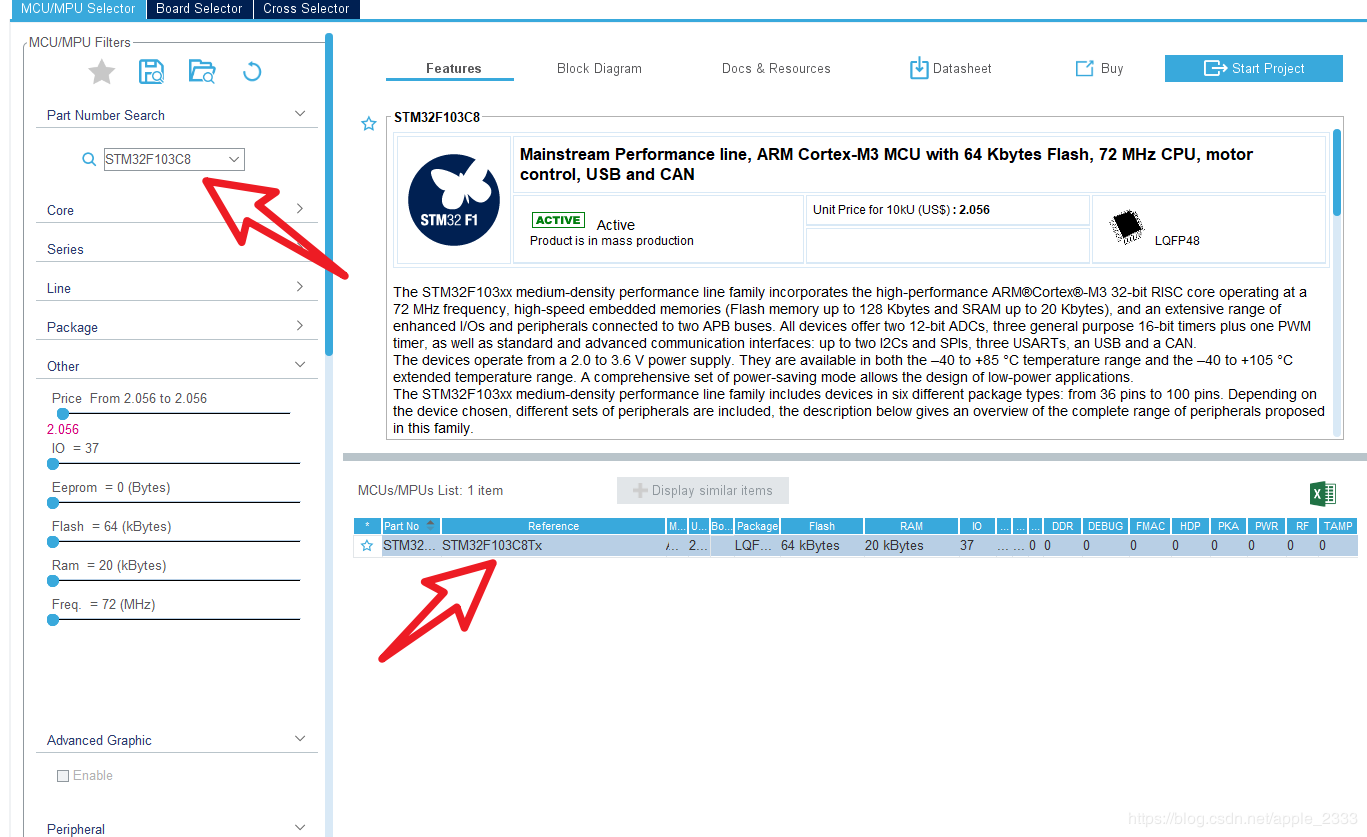1367x837 pixels.
Task: Sort list by HDP column header
Action: point(1190,526)
